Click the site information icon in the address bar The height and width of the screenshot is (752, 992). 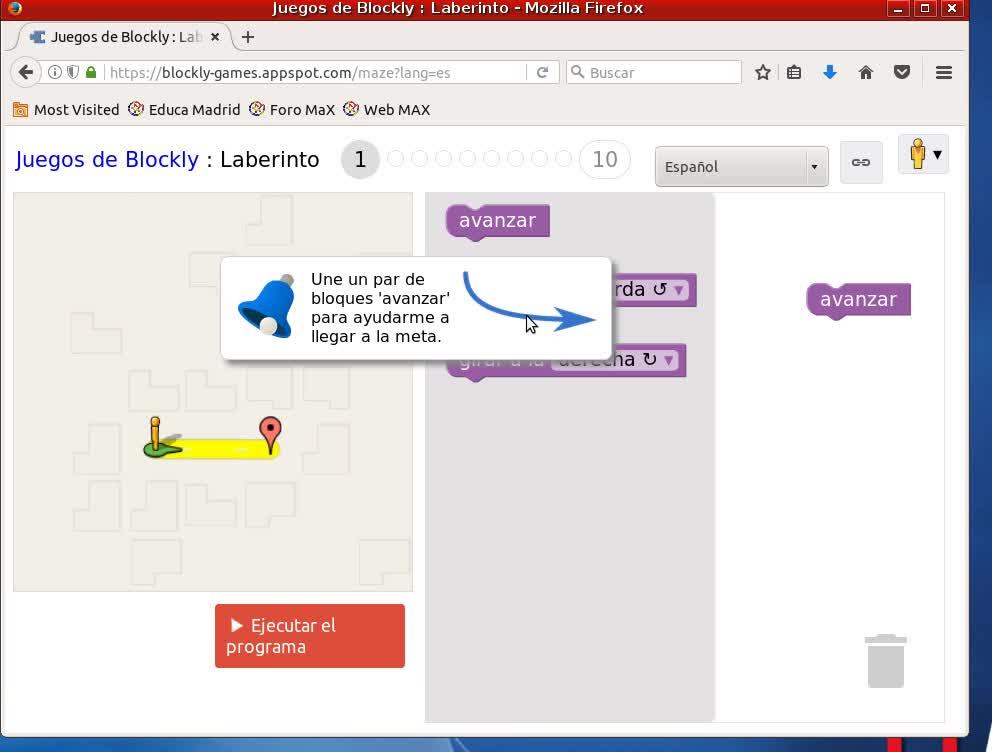coord(55,72)
